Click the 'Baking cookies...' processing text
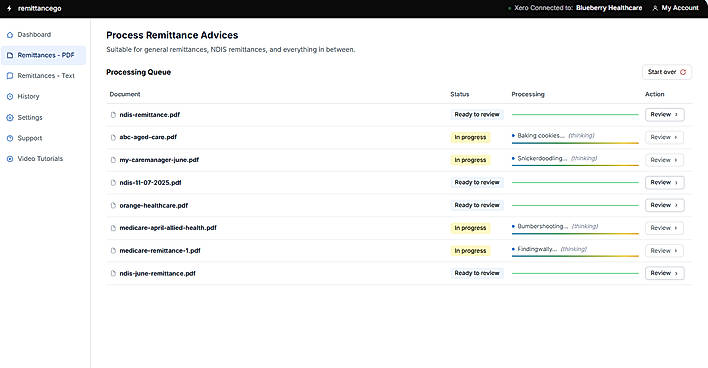 [x=541, y=135]
